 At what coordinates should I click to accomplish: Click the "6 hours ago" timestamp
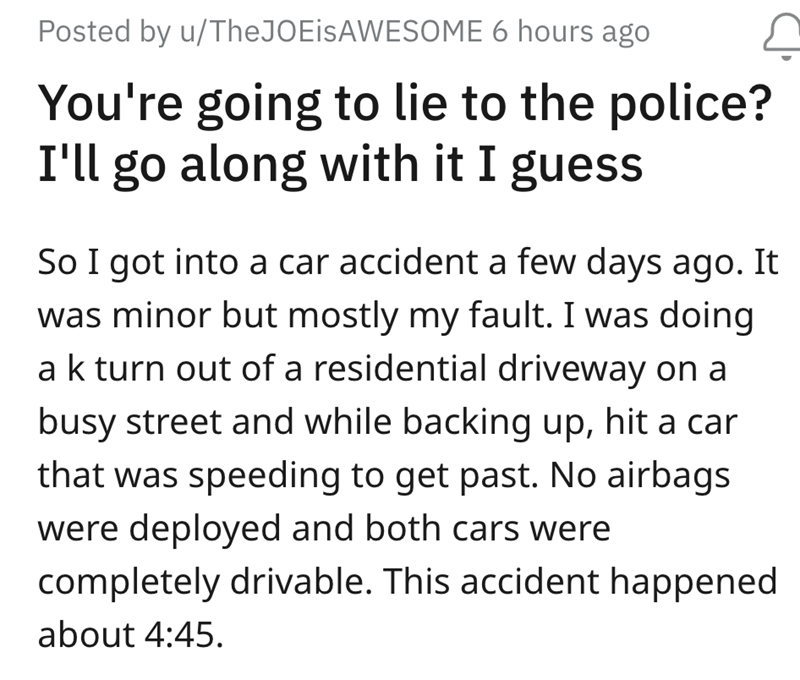coord(571,32)
